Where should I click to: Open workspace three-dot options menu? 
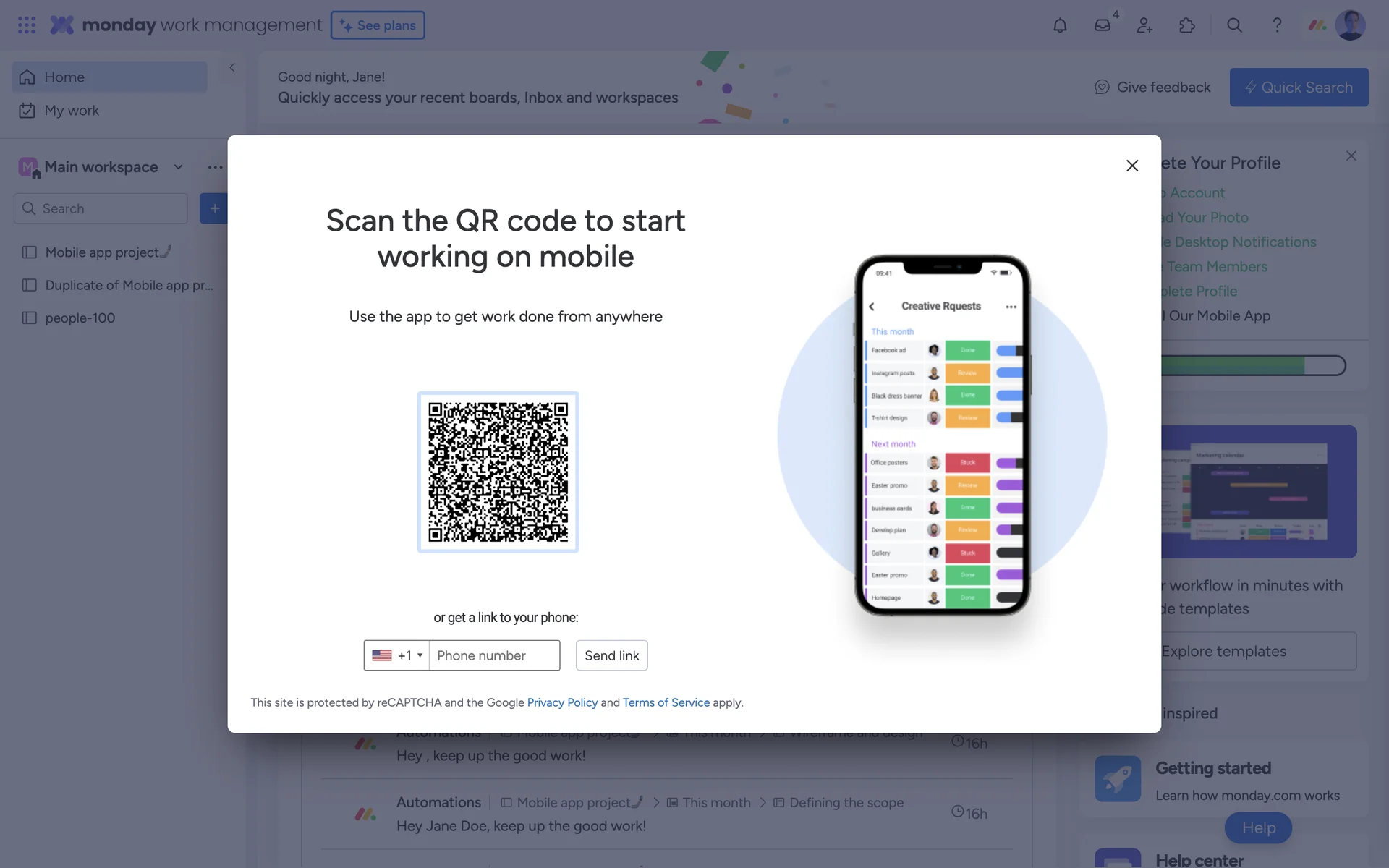(215, 167)
